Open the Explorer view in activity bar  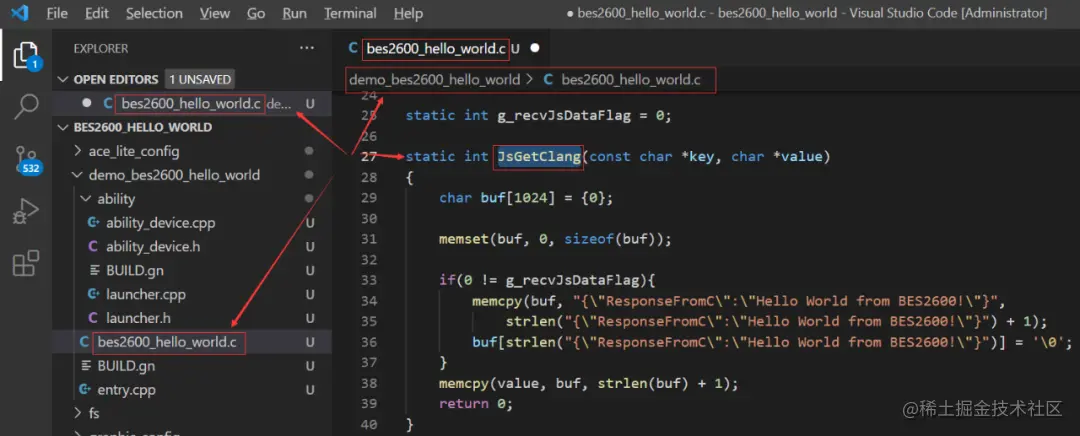click(25, 55)
